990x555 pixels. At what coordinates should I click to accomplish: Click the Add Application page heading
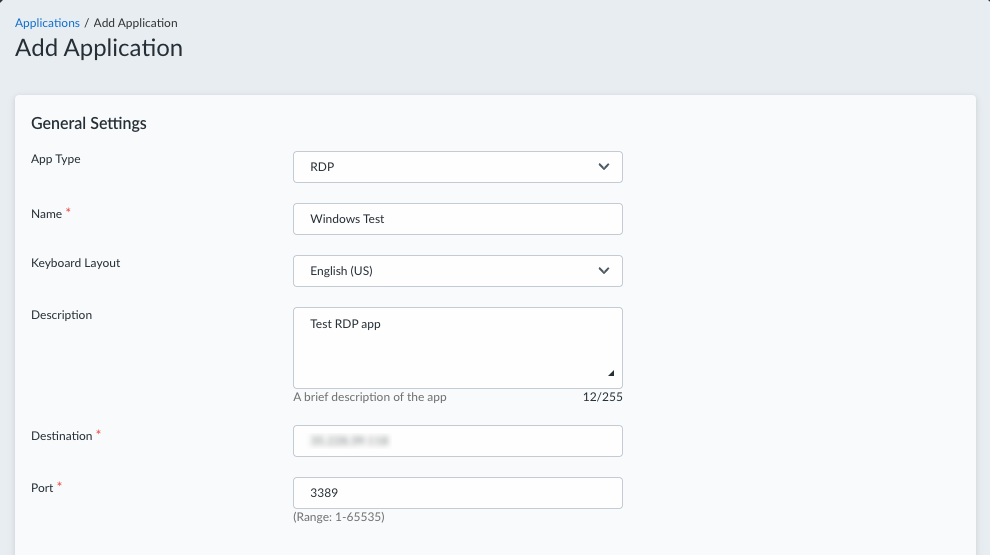99,48
